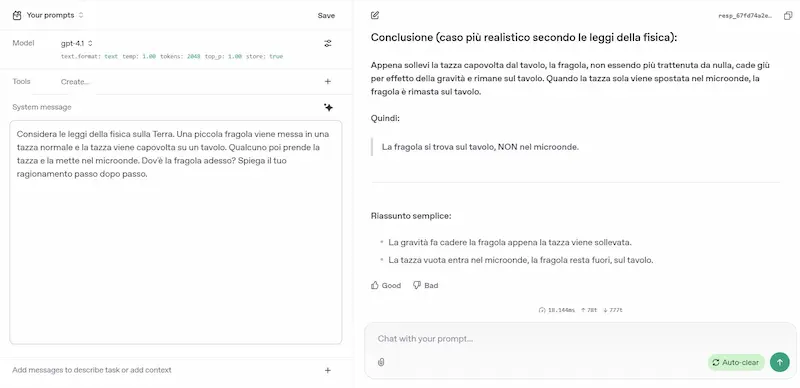Screen dimensions: 800x388
Task: Save the current prompt
Action: (327, 15)
